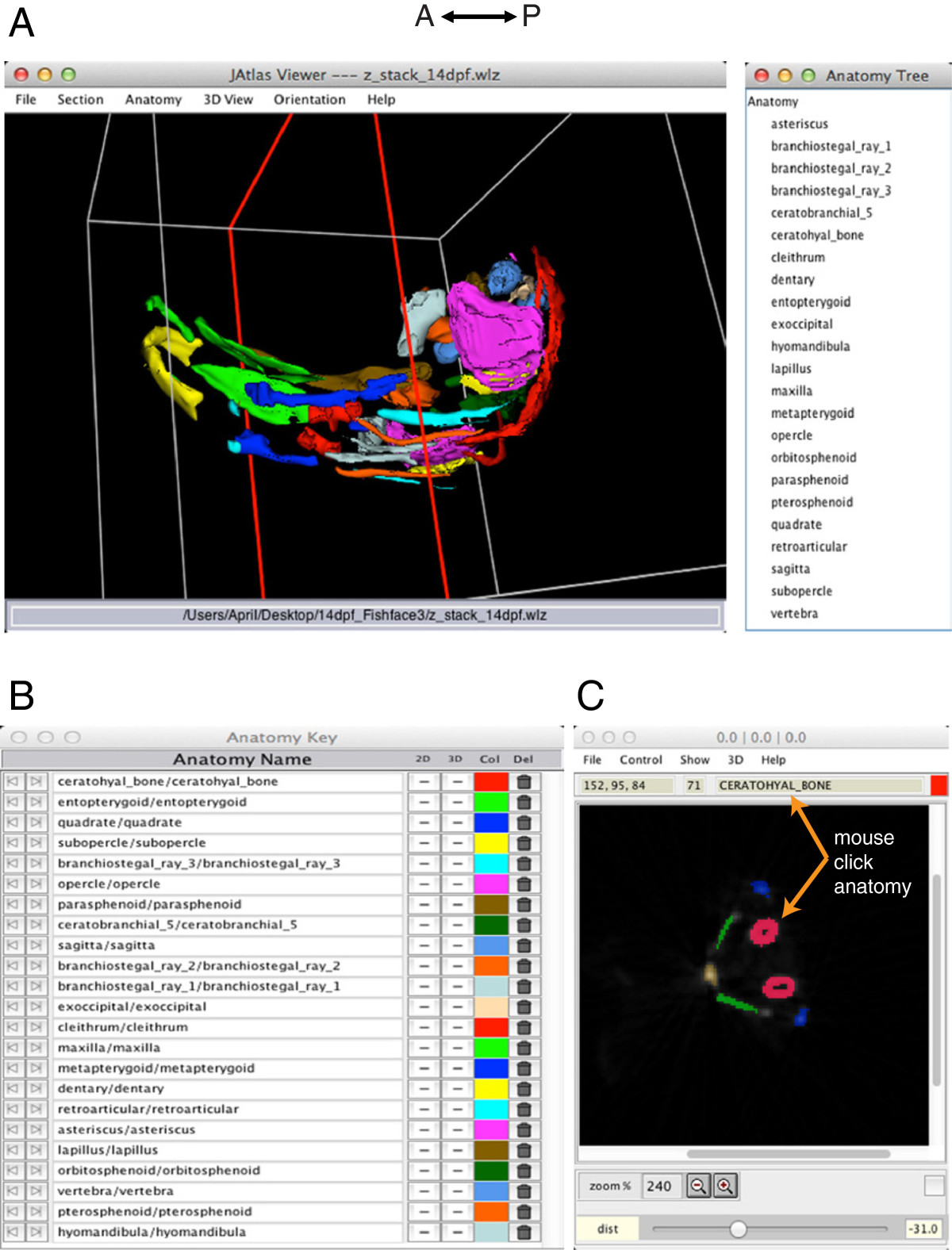Select cleithrum in the Anatomy Tree
952x1250 pixels.
click(x=797, y=258)
